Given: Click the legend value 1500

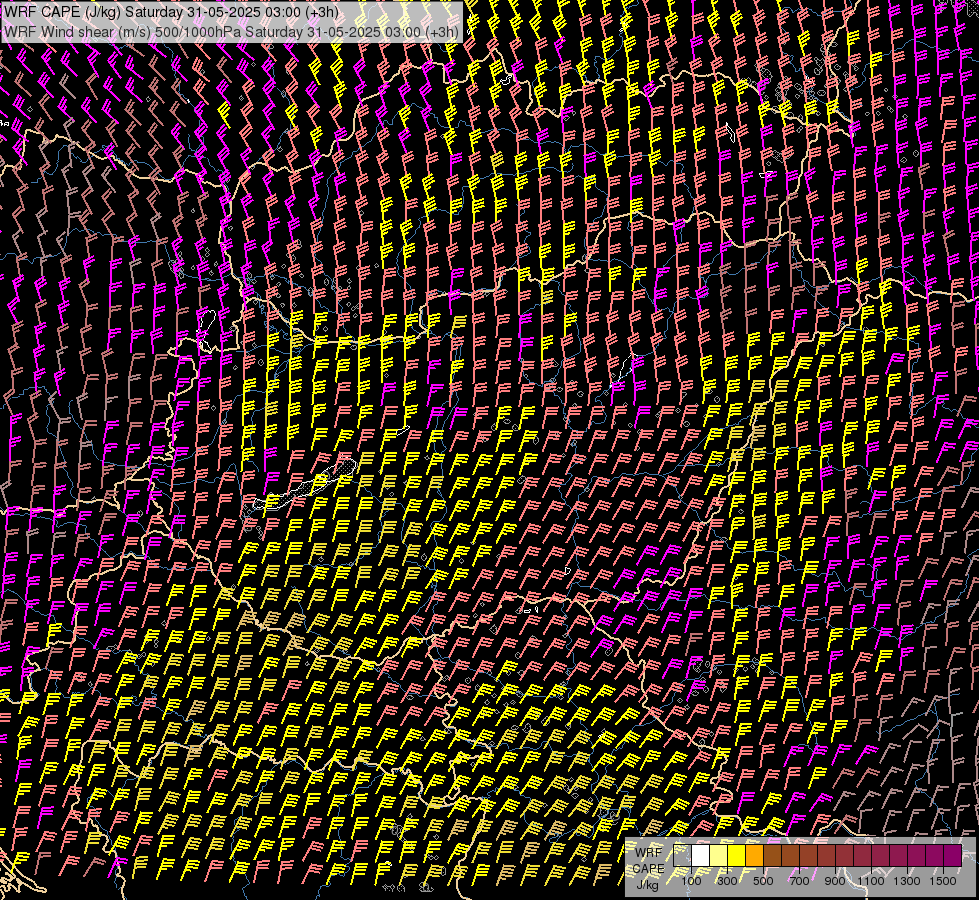Looking at the screenshot, I should click(x=943, y=881).
